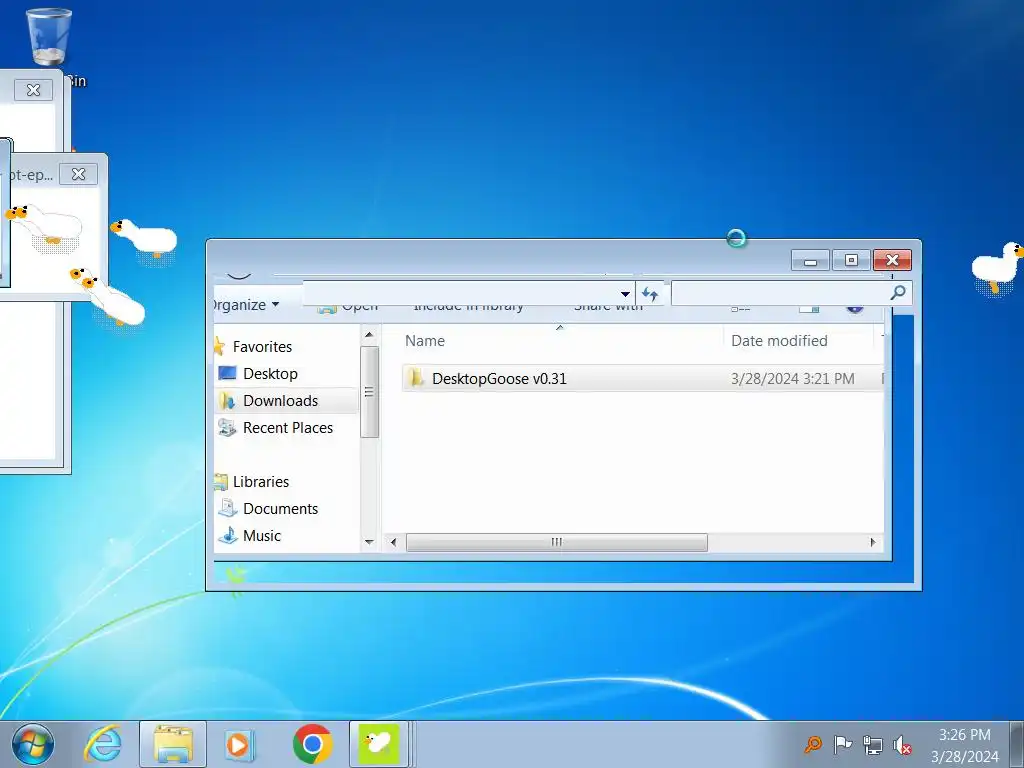Open the Music library
This screenshot has height=768, width=1024.
(x=262, y=536)
